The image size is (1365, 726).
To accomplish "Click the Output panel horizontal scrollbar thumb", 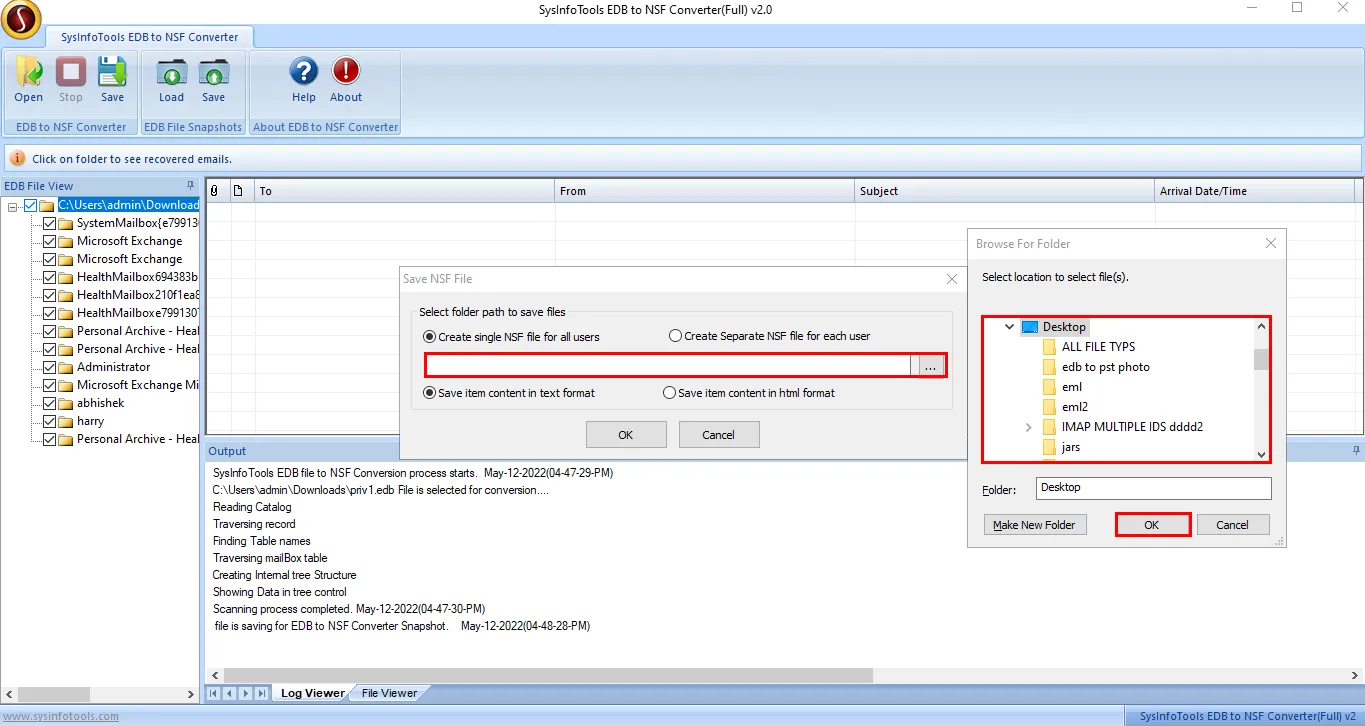I will [x=548, y=676].
